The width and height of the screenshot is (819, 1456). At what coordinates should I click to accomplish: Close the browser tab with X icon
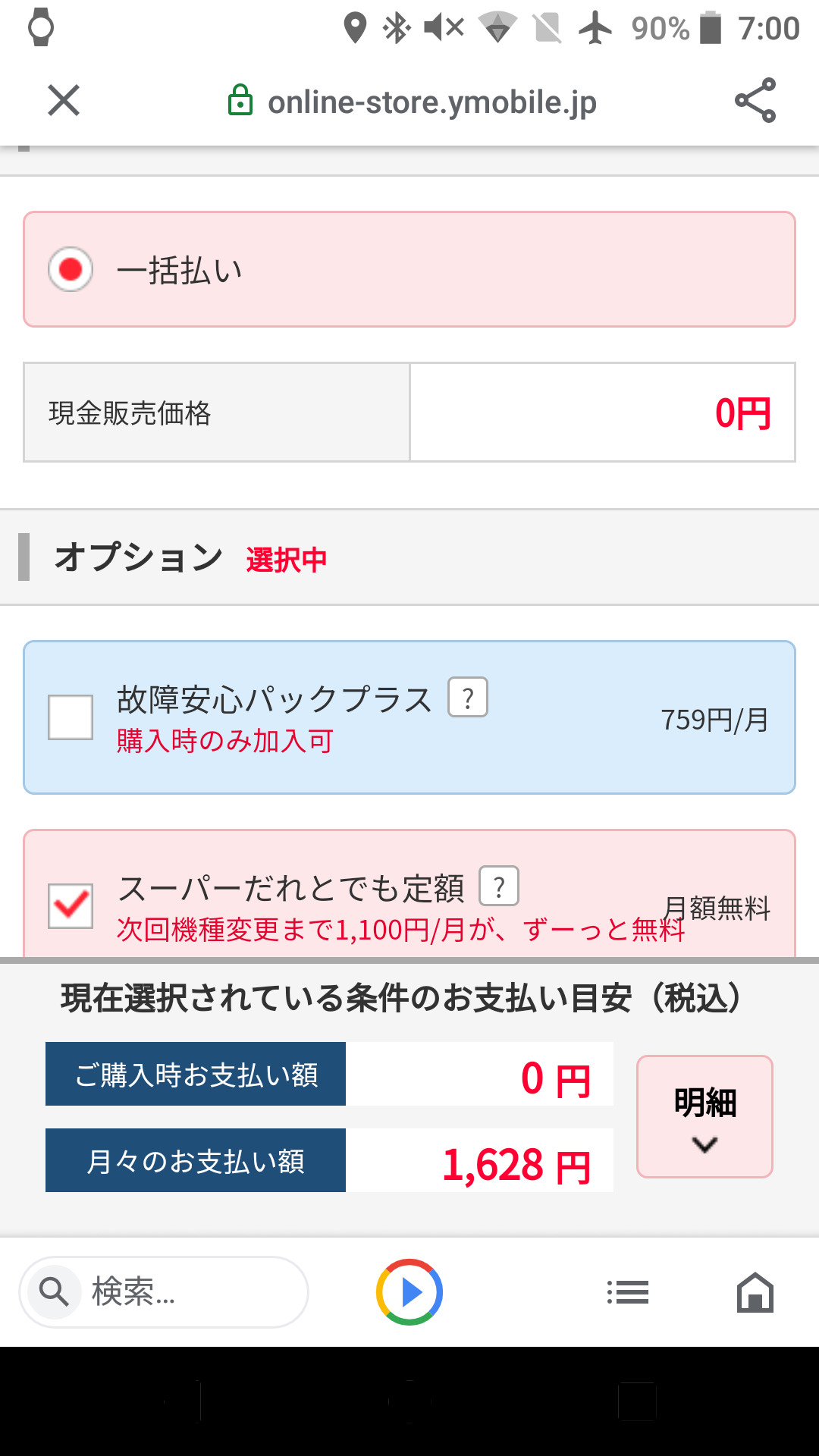[x=64, y=101]
